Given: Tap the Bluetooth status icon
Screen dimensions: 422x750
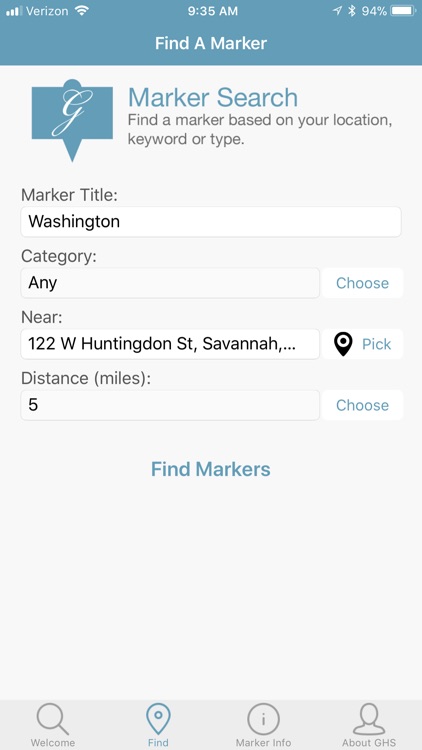Looking at the screenshot, I should (352, 11).
